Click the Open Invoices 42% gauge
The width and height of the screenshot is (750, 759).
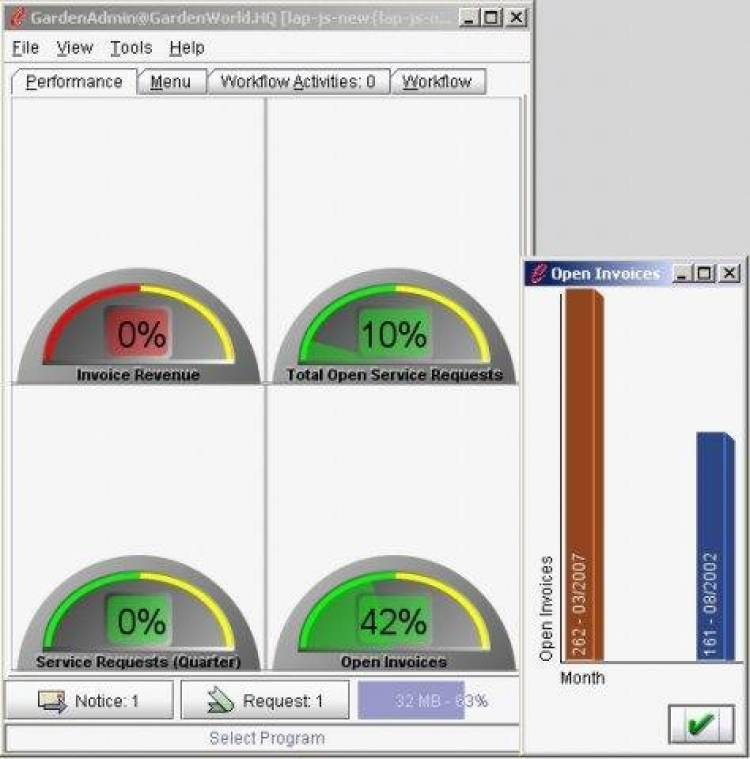click(x=395, y=613)
